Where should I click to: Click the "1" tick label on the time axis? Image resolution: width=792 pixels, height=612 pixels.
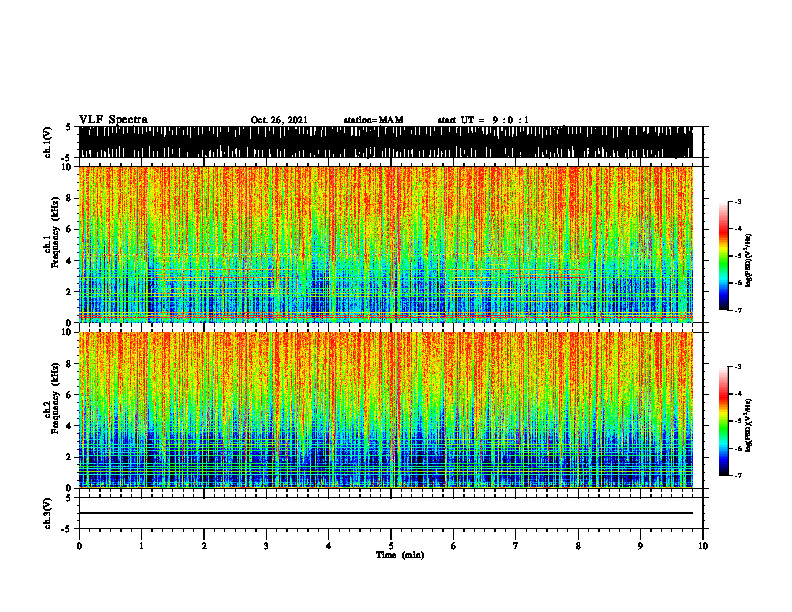coord(141,546)
